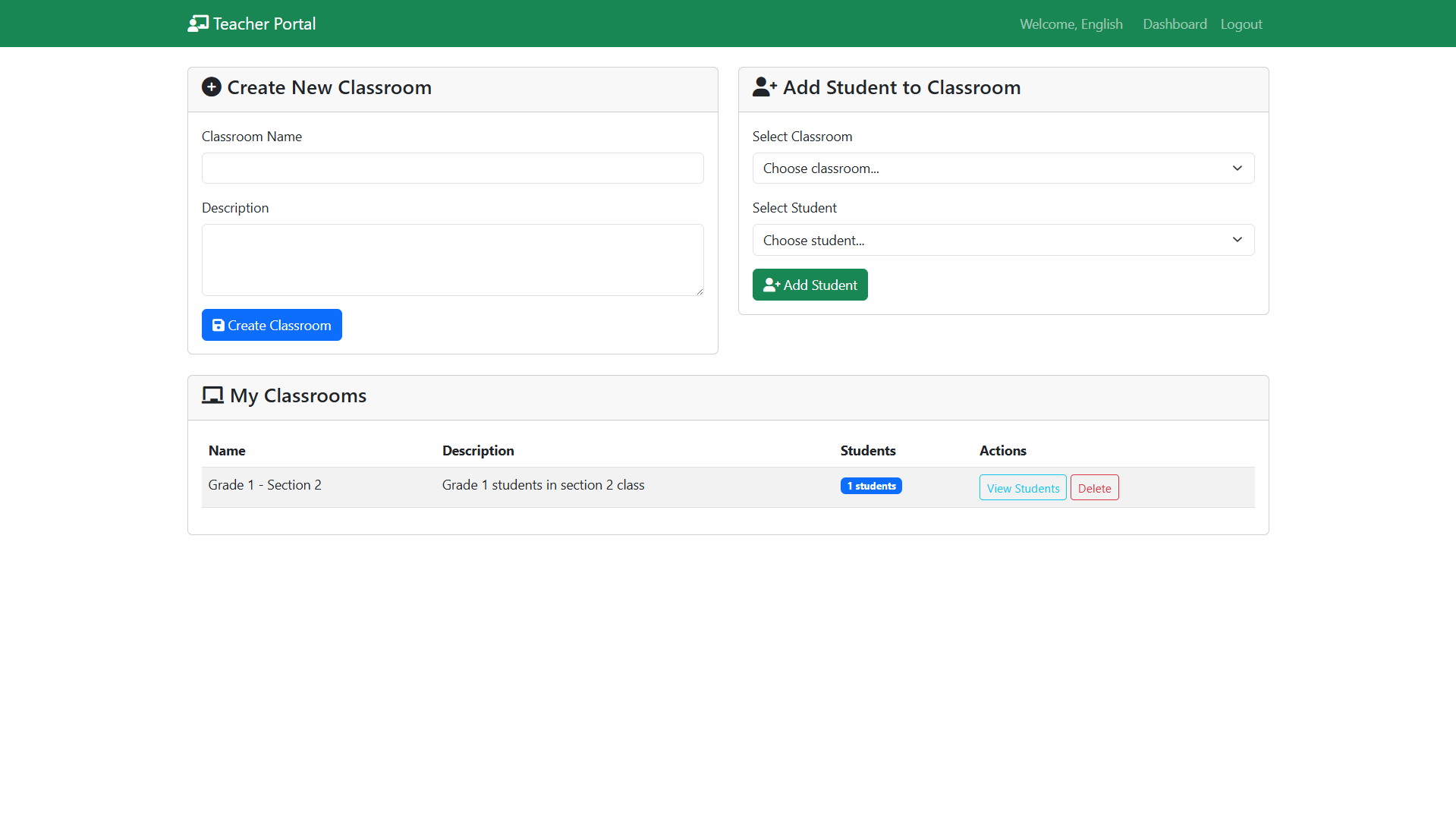The height and width of the screenshot is (819, 1456).
Task: Log out using the Logout link
Action: pyautogui.click(x=1241, y=24)
